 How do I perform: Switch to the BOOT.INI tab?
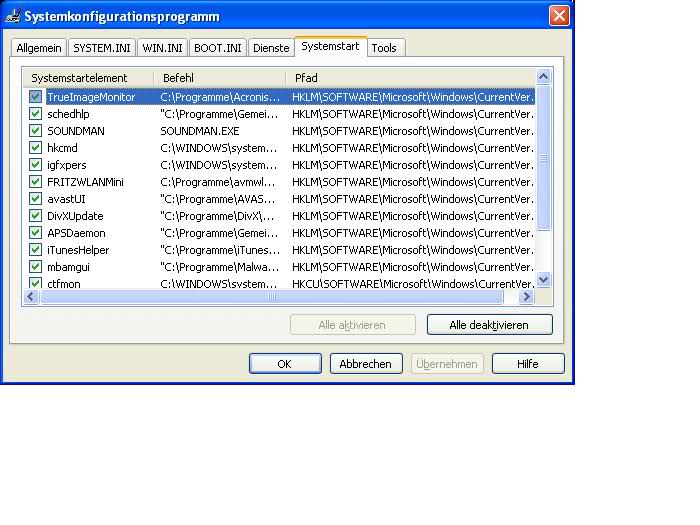click(217, 48)
